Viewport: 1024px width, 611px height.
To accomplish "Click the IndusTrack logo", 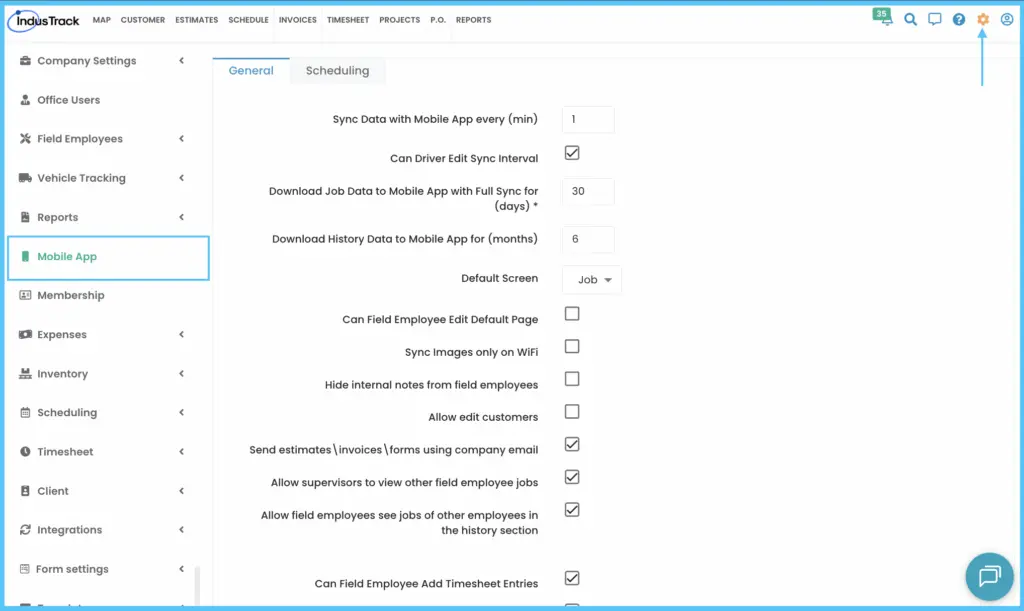I will (44, 21).
